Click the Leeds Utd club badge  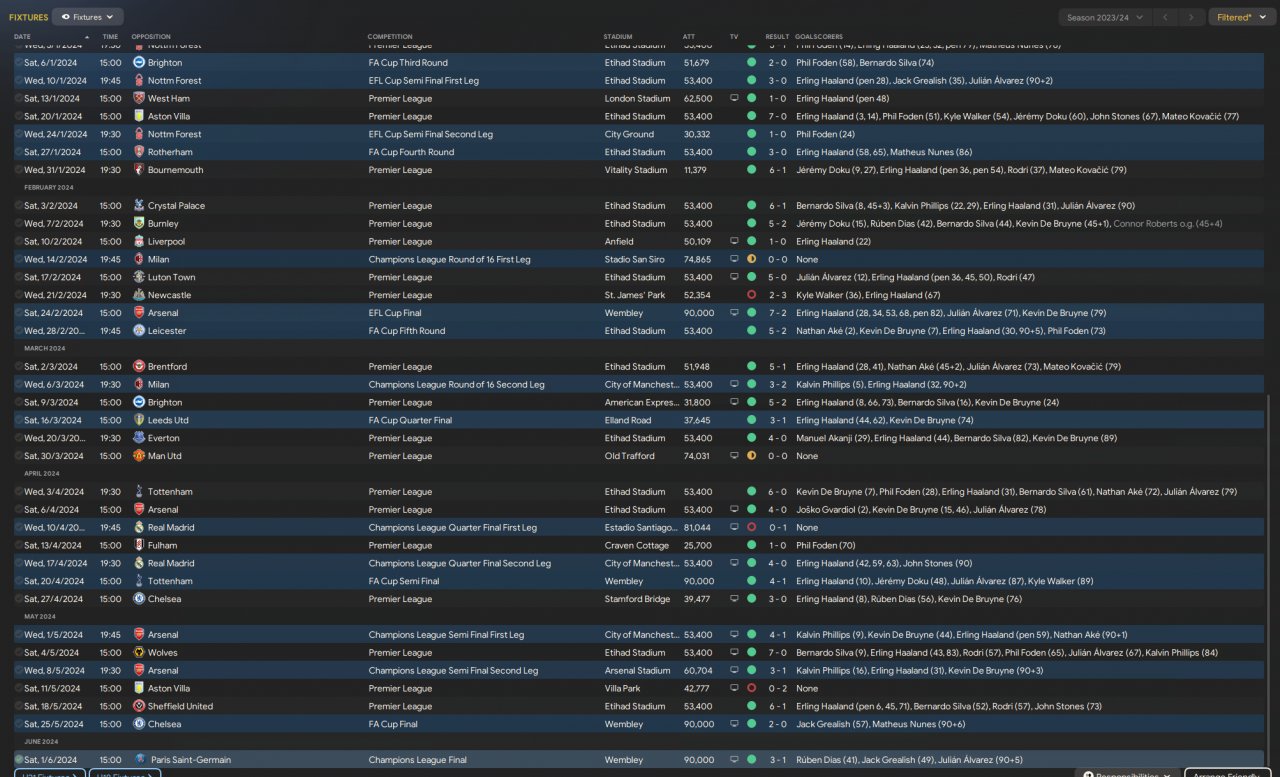139,420
